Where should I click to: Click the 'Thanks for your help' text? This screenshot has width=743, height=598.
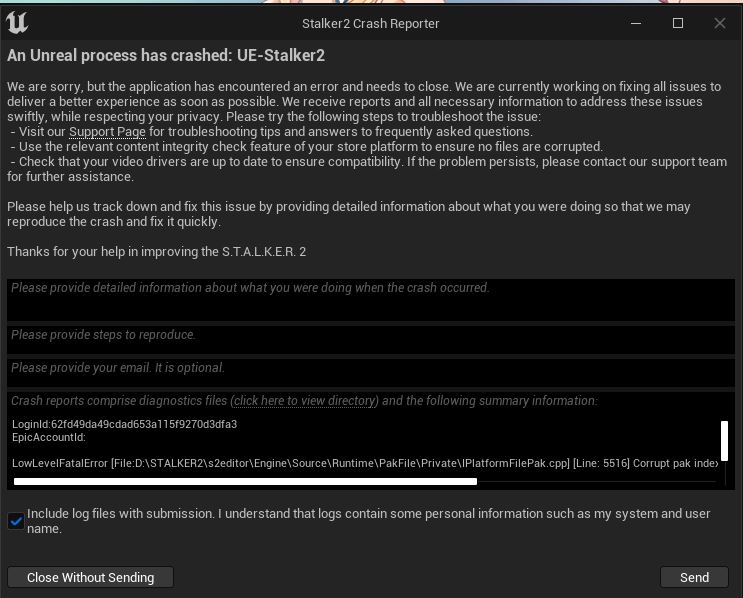pos(156,252)
